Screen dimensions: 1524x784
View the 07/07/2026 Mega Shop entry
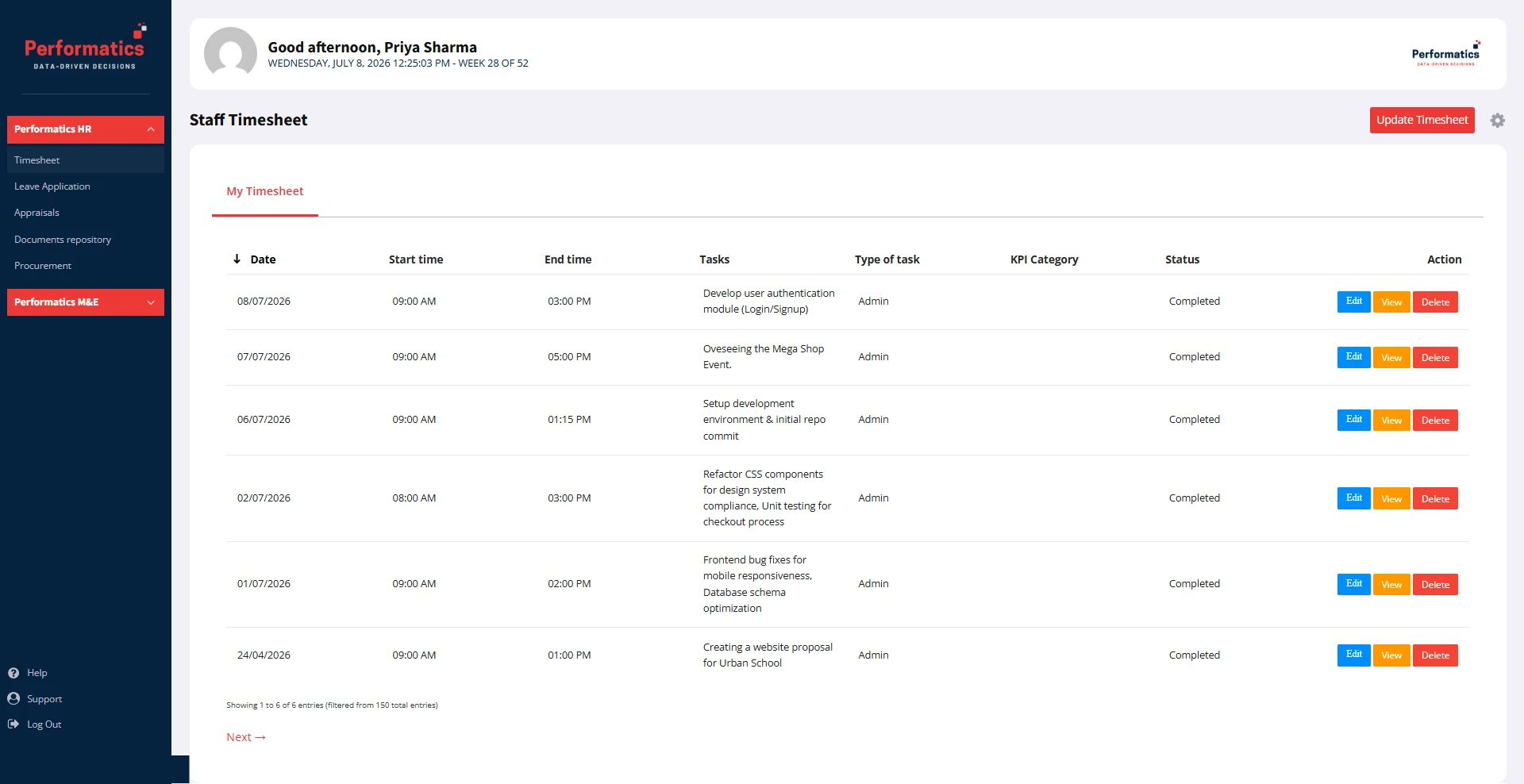pos(1391,357)
